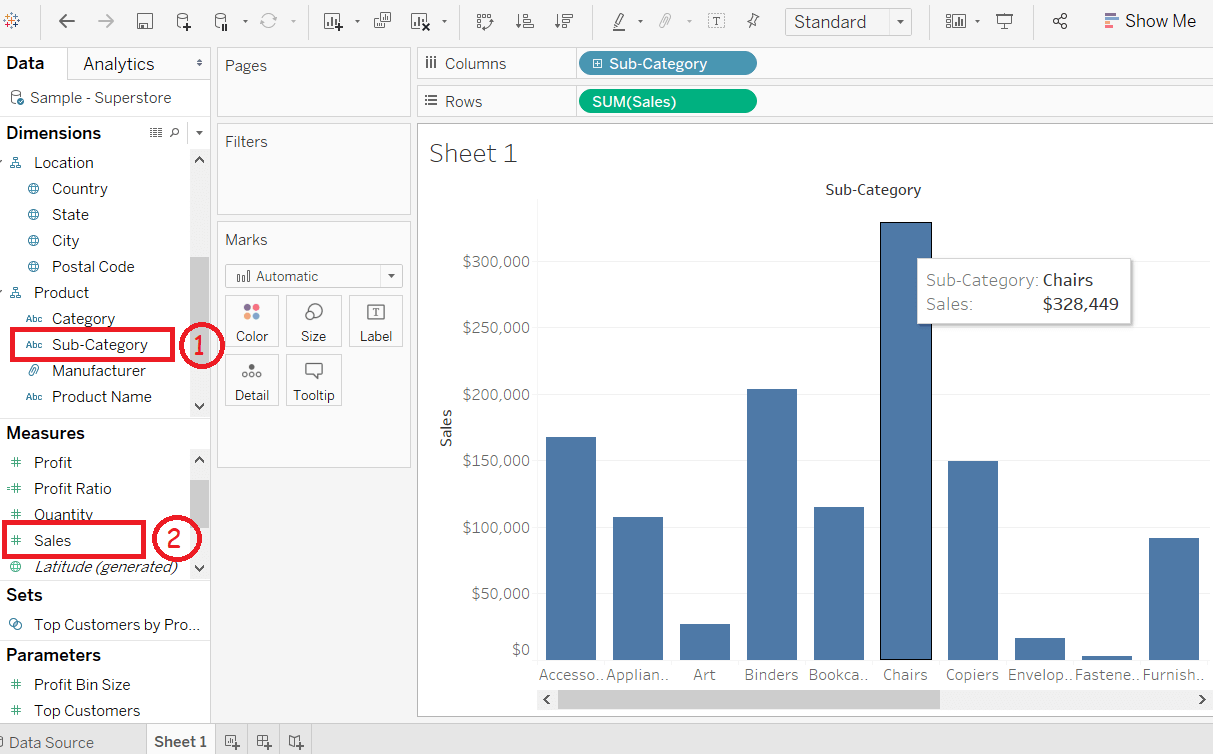Expand the Sub-Category pill plus sign

[598, 64]
